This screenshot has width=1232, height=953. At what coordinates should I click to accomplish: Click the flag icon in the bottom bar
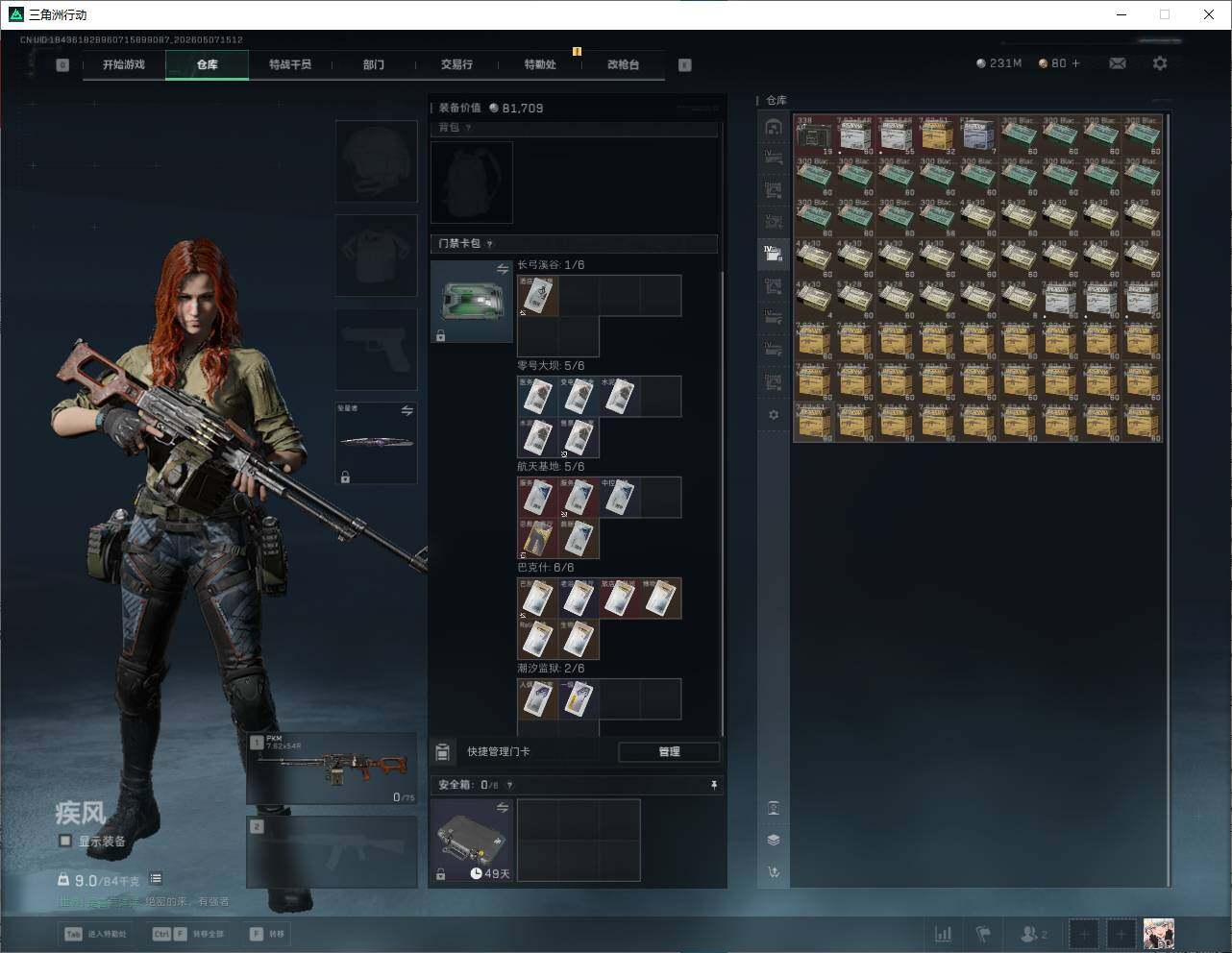pos(983,934)
